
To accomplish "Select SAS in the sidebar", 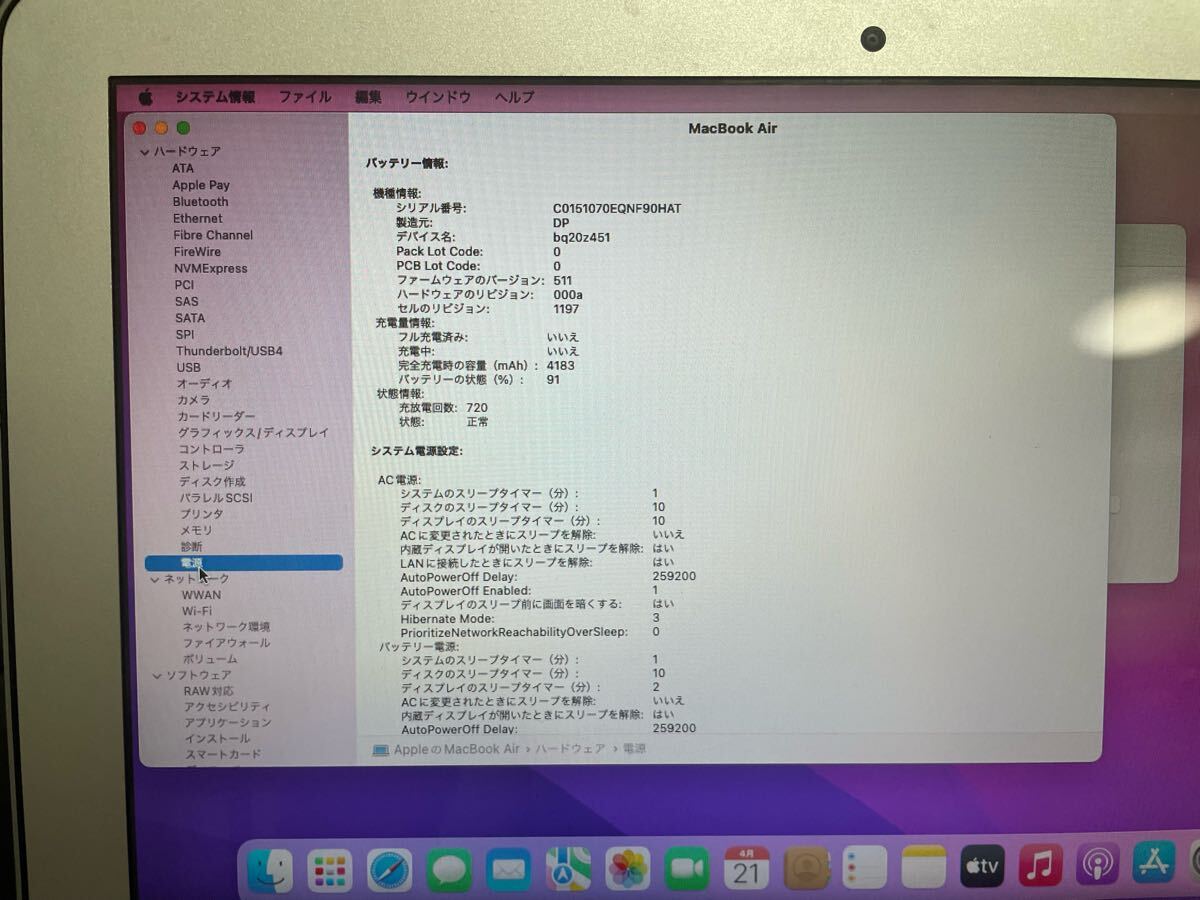I will pyautogui.click(x=186, y=301).
